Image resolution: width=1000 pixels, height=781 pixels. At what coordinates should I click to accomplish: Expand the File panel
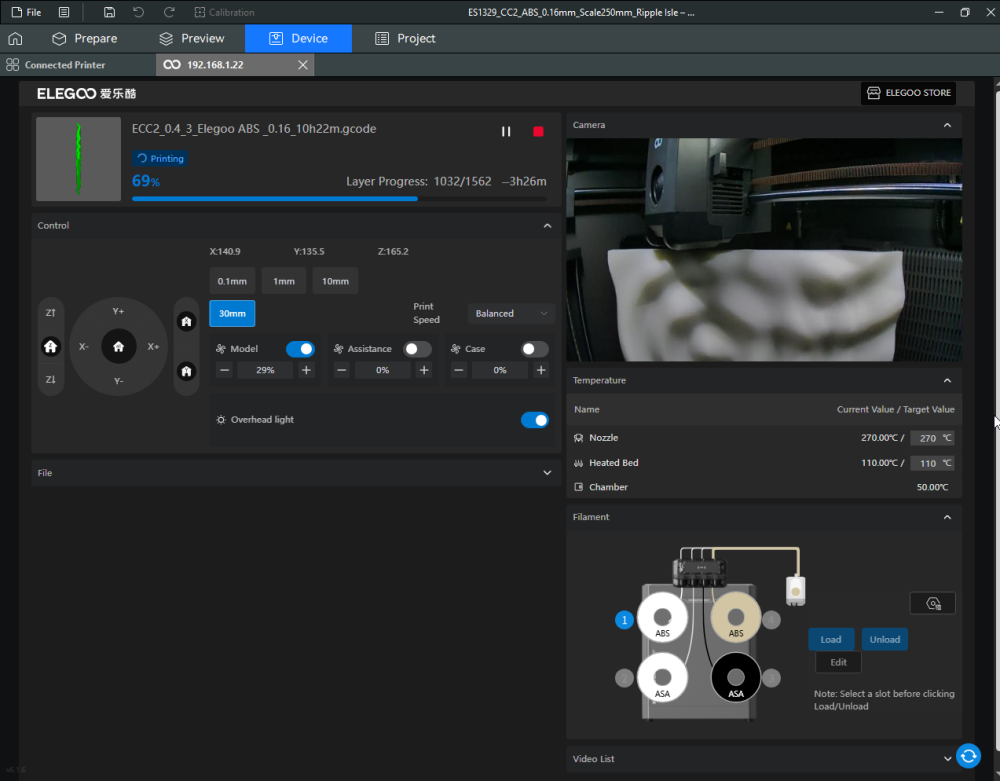click(546, 473)
